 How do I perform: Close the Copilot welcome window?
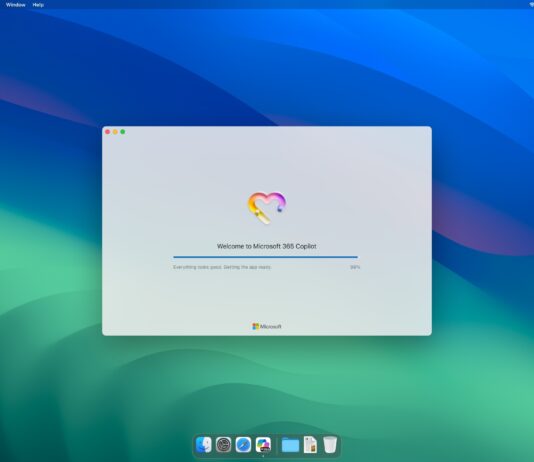coord(108,132)
